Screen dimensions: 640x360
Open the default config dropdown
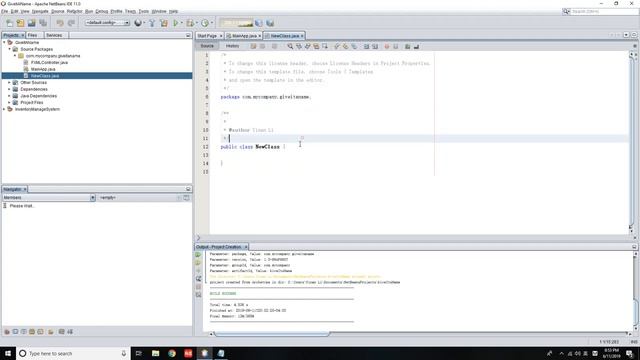point(107,23)
